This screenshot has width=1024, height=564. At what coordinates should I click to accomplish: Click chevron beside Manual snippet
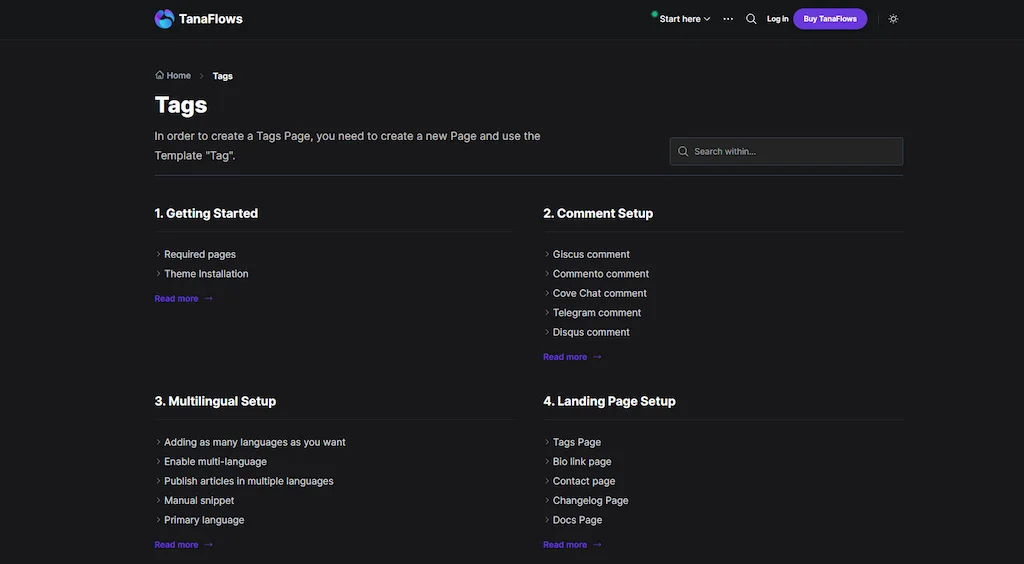tap(158, 500)
